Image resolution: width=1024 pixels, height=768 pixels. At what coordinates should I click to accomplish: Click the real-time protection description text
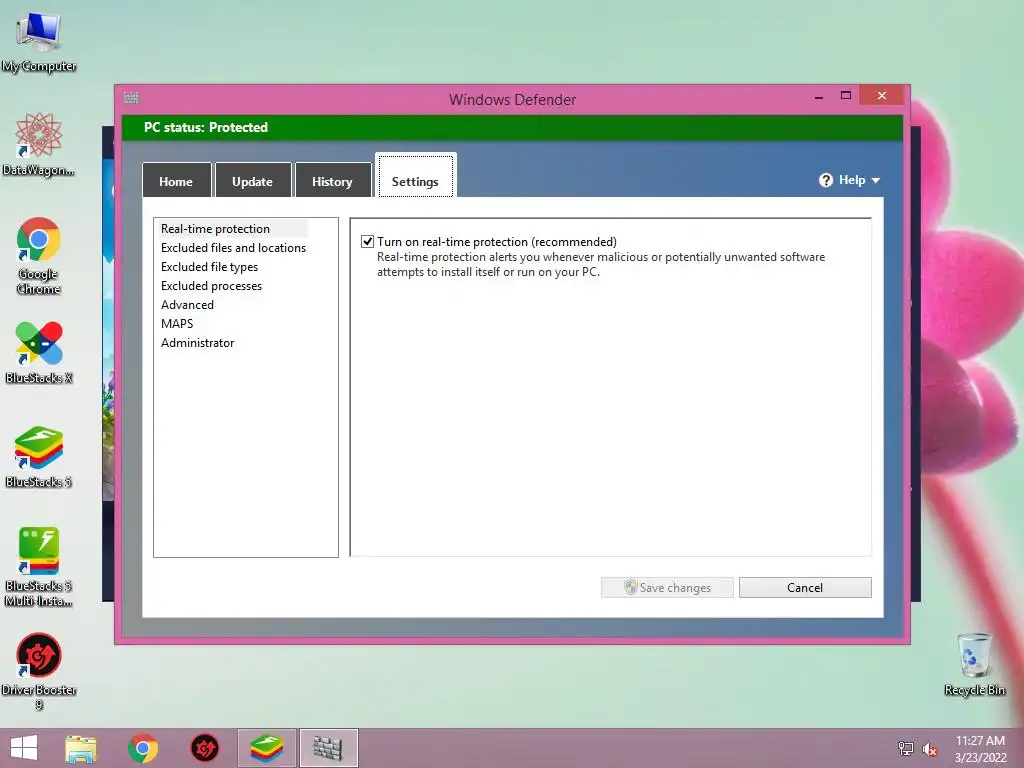point(601,264)
